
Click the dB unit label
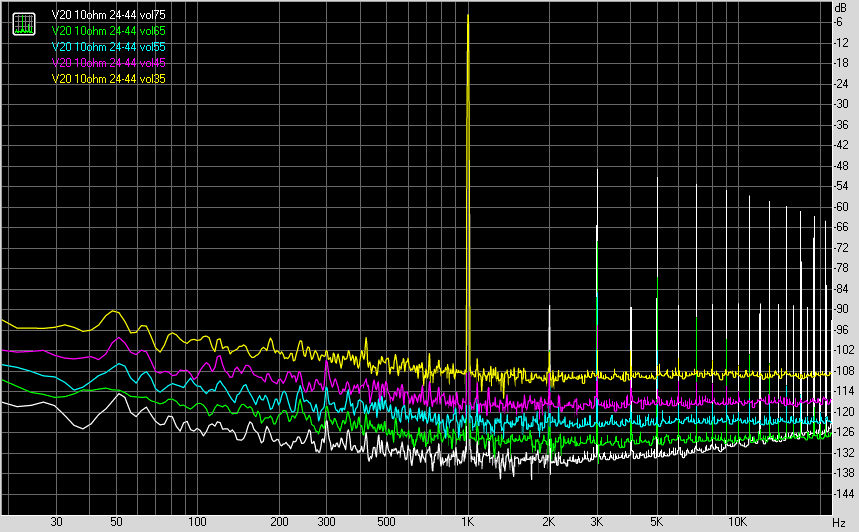coord(840,8)
